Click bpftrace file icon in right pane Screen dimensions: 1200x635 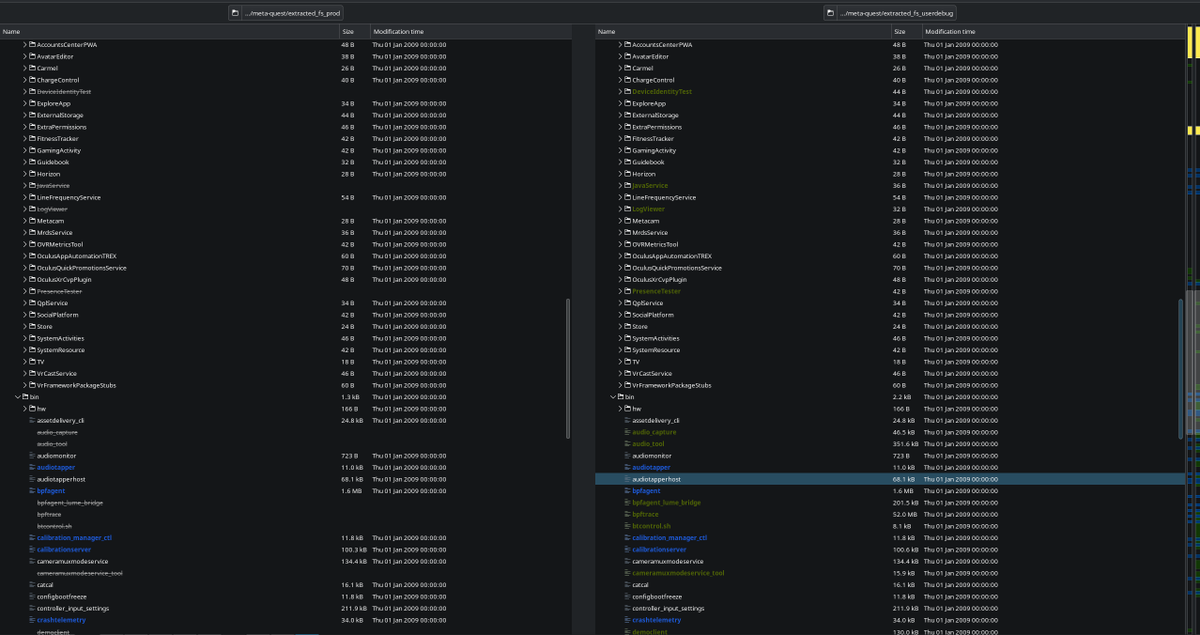pyautogui.click(x=628, y=515)
